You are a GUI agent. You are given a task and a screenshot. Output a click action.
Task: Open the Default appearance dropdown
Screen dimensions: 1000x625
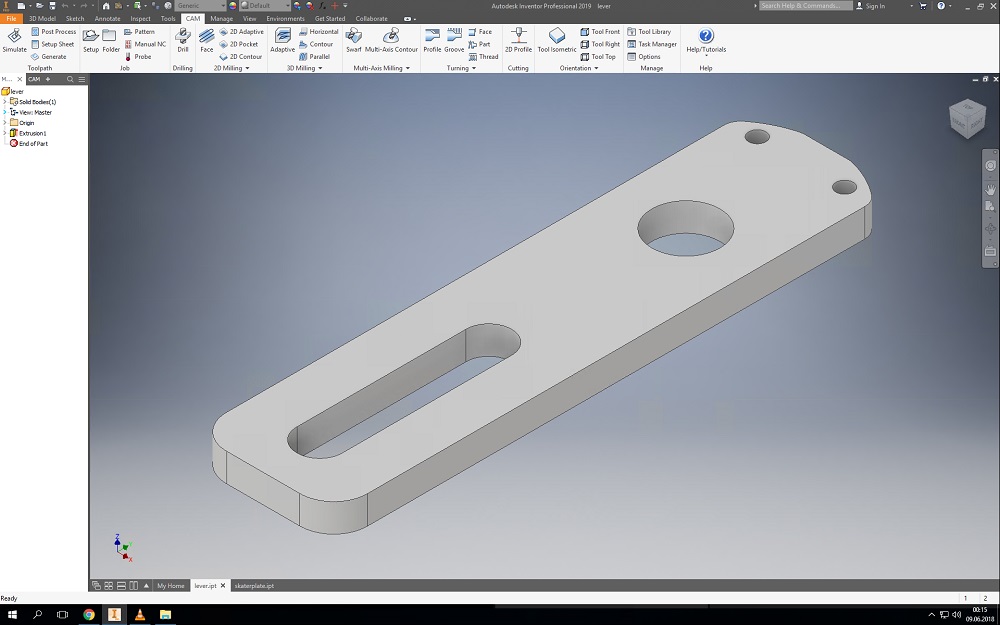click(x=265, y=6)
